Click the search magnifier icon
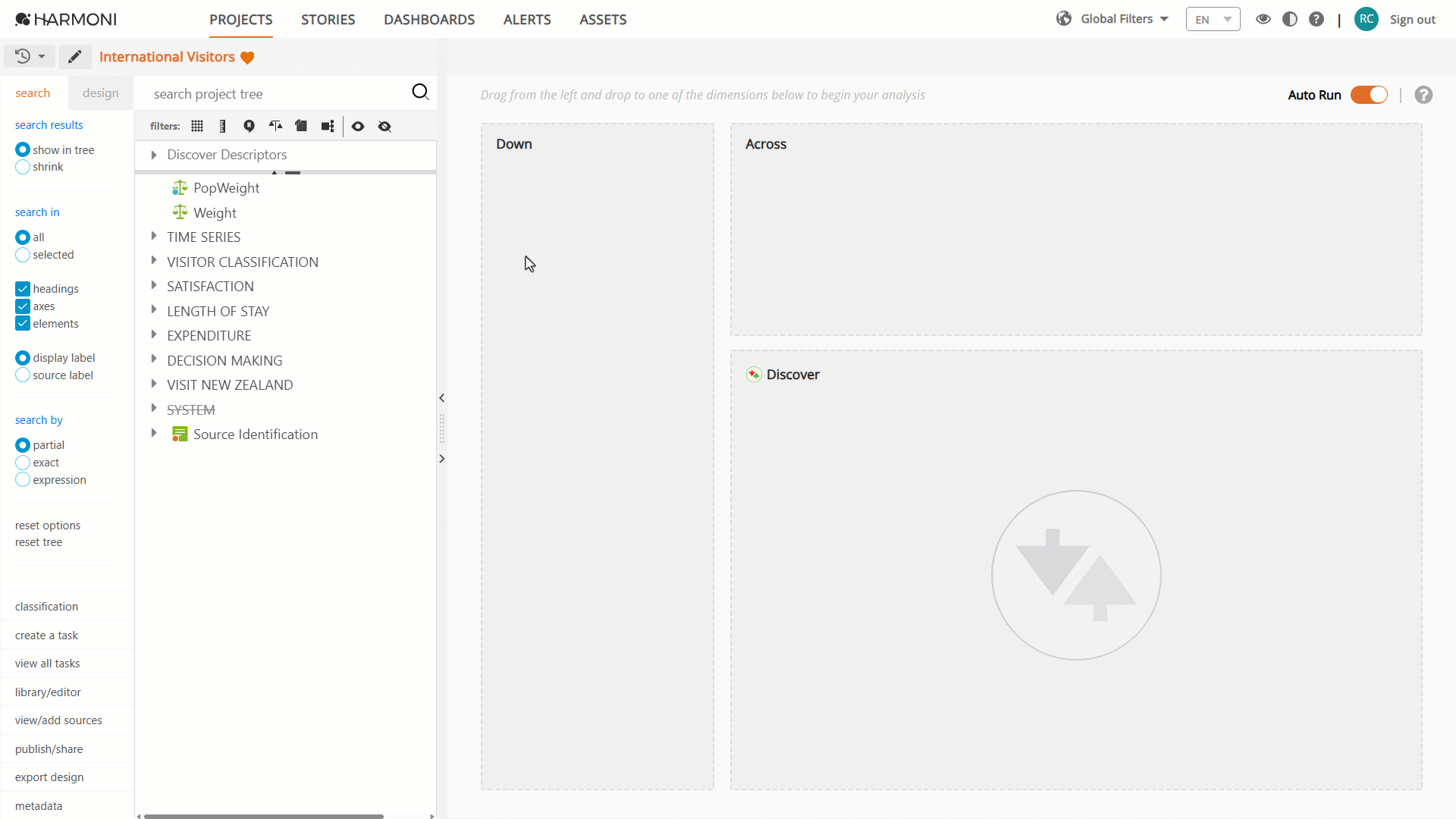 tap(420, 93)
